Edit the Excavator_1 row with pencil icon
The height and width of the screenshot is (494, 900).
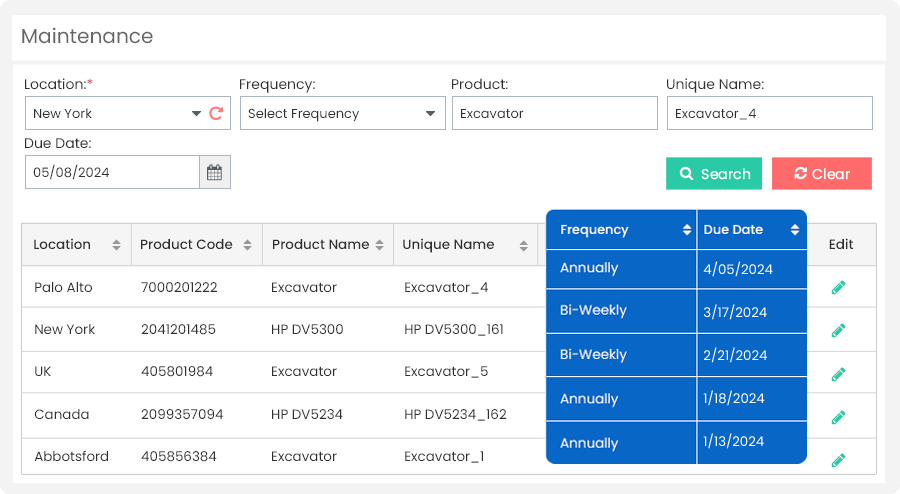pyautogui.click(x=838, y=460)
